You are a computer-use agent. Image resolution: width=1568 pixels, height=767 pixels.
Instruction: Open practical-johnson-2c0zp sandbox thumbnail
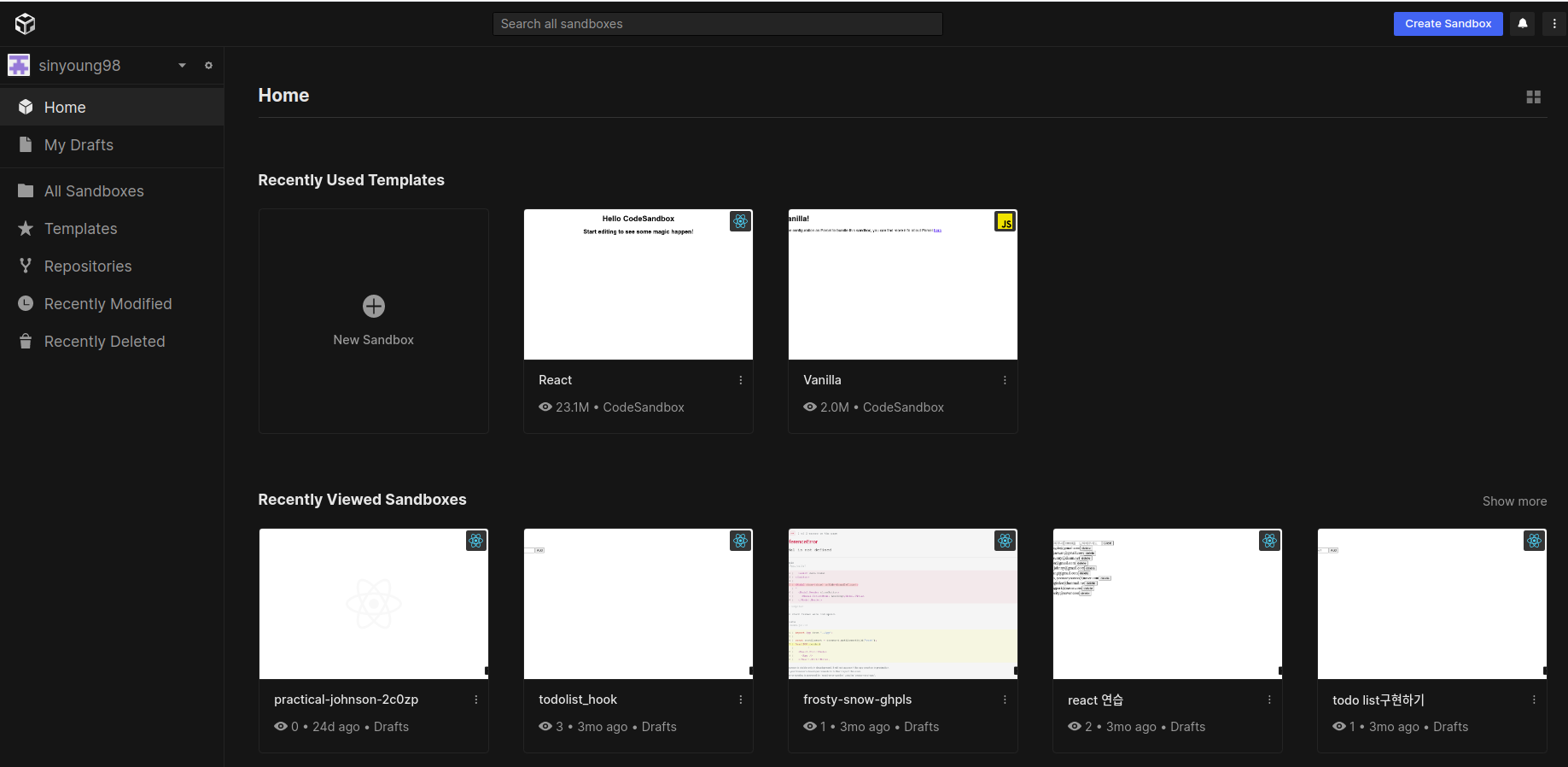(374, 604)
